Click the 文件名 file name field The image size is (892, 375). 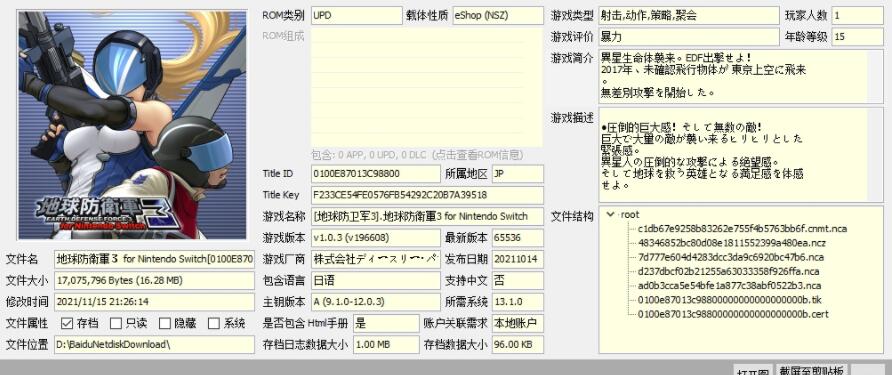[x=154, y=259]
